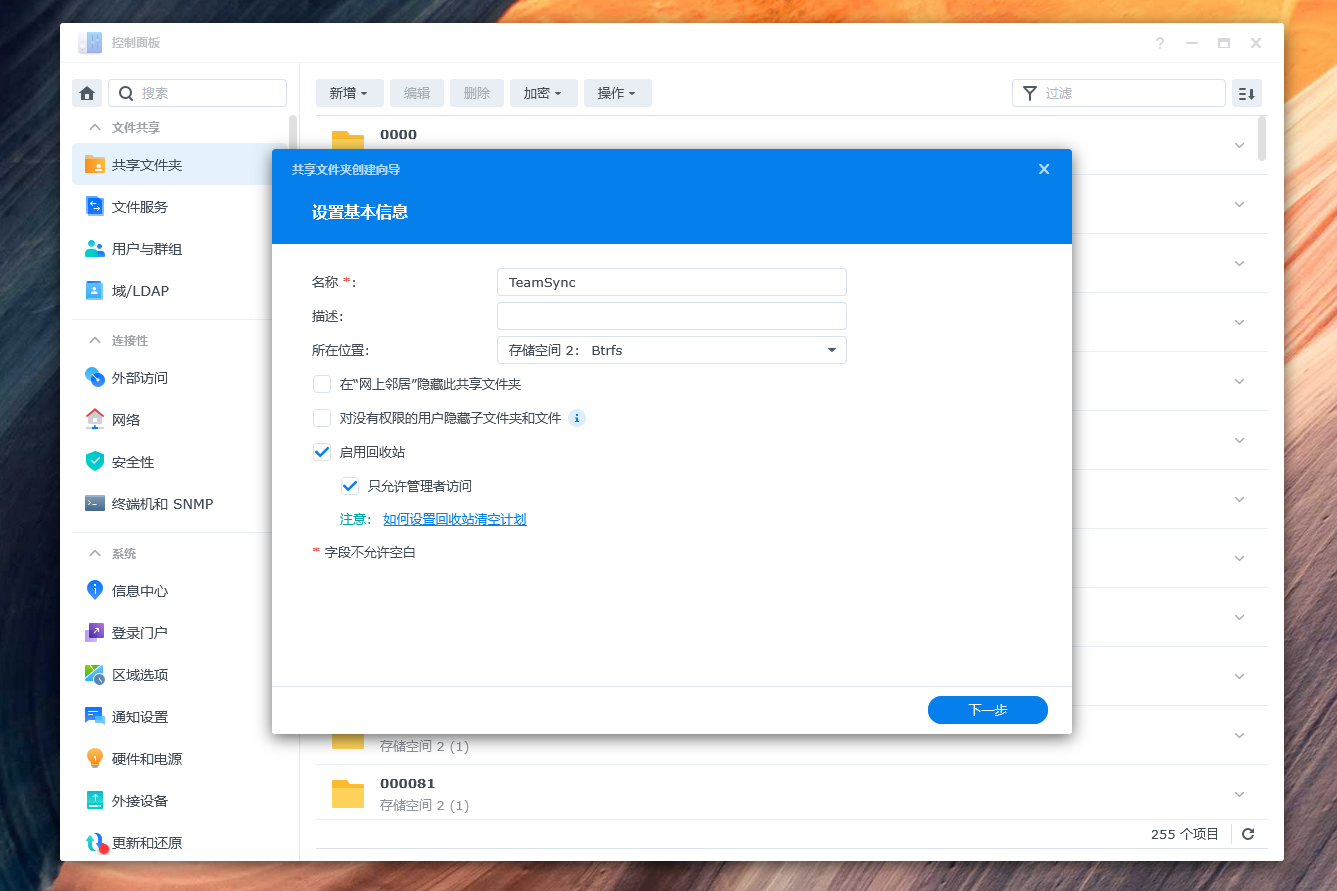Enable 在"网上邻居"隐藏此共享文件夹

pyautogui.click(x=322, y=384)
